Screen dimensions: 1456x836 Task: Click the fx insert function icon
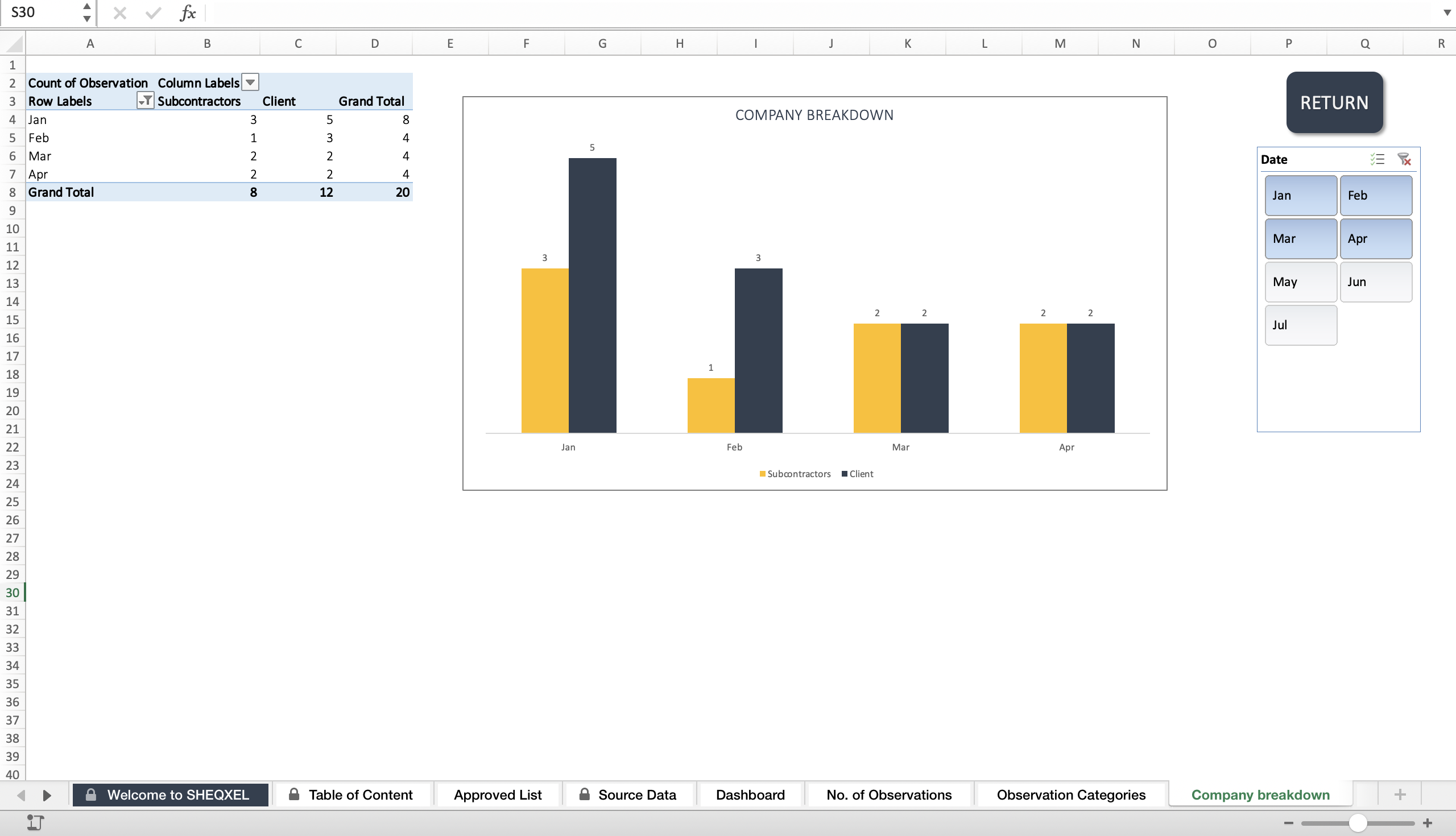pyautogui.click(x=188, y=13)
